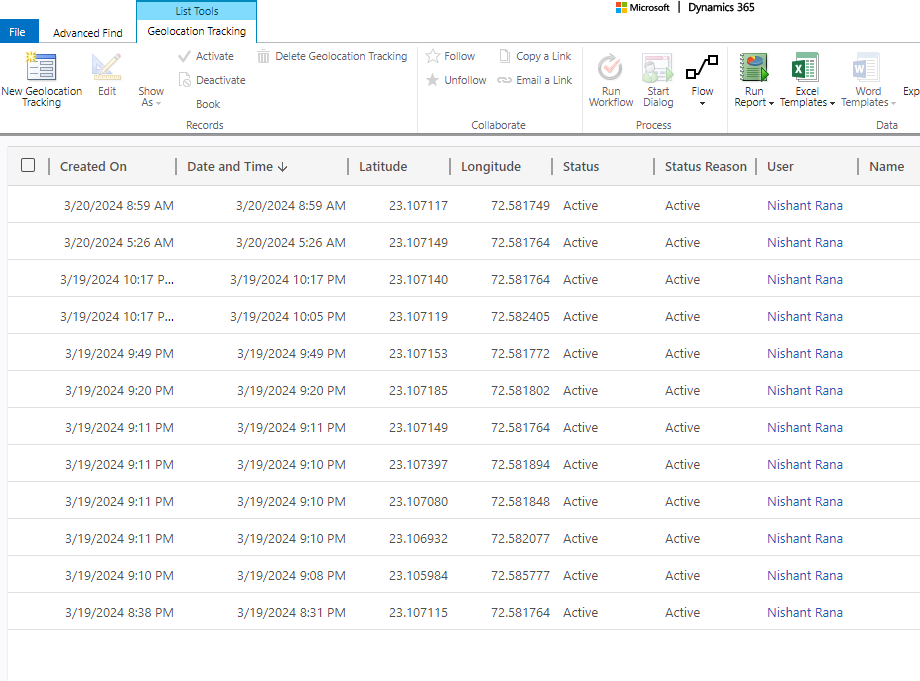Screen dimensions: 920x681
Task: Click the Email a Link icon
Action: tap(505, 80)
